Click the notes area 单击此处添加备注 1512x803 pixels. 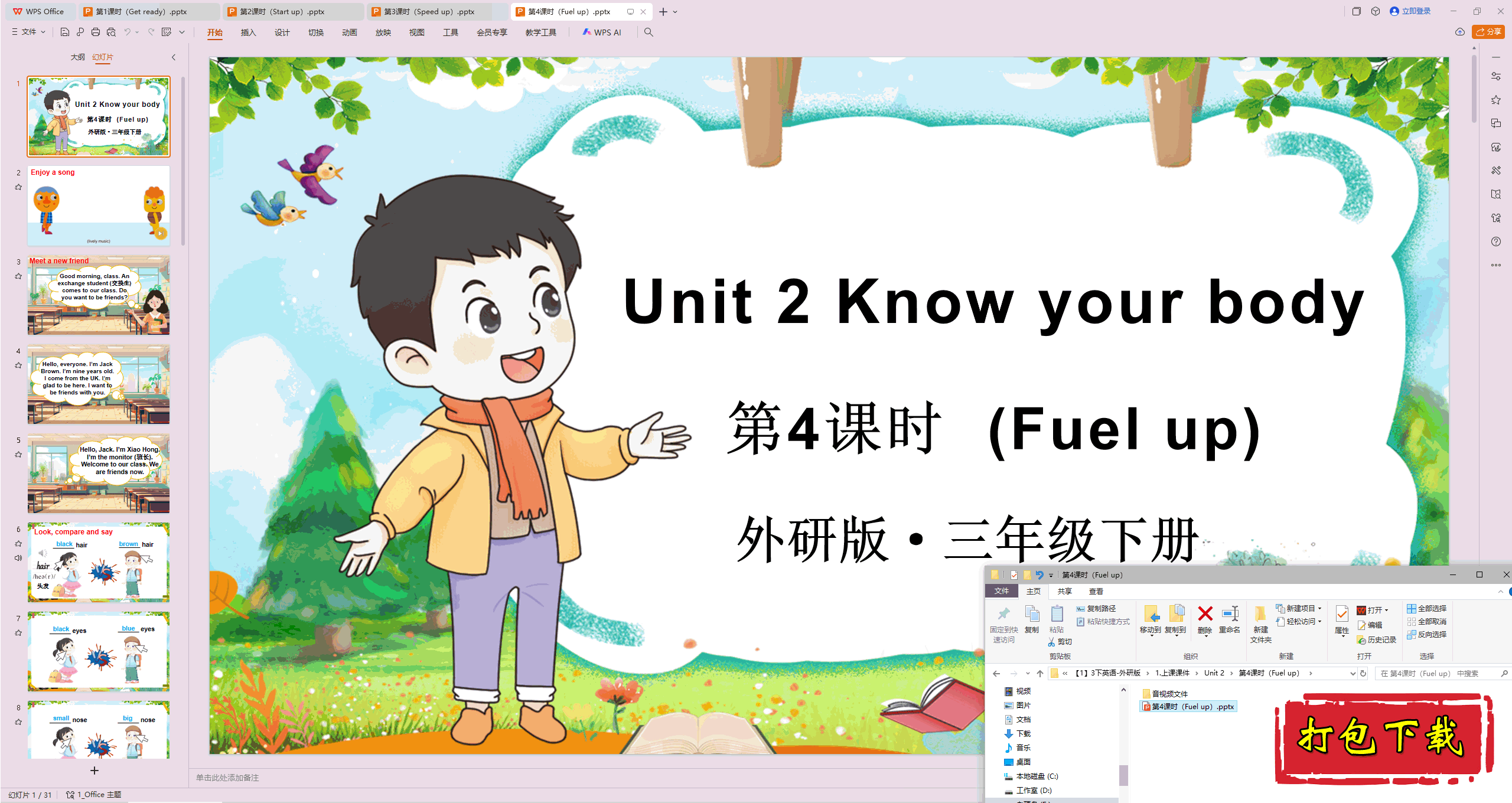227,778
